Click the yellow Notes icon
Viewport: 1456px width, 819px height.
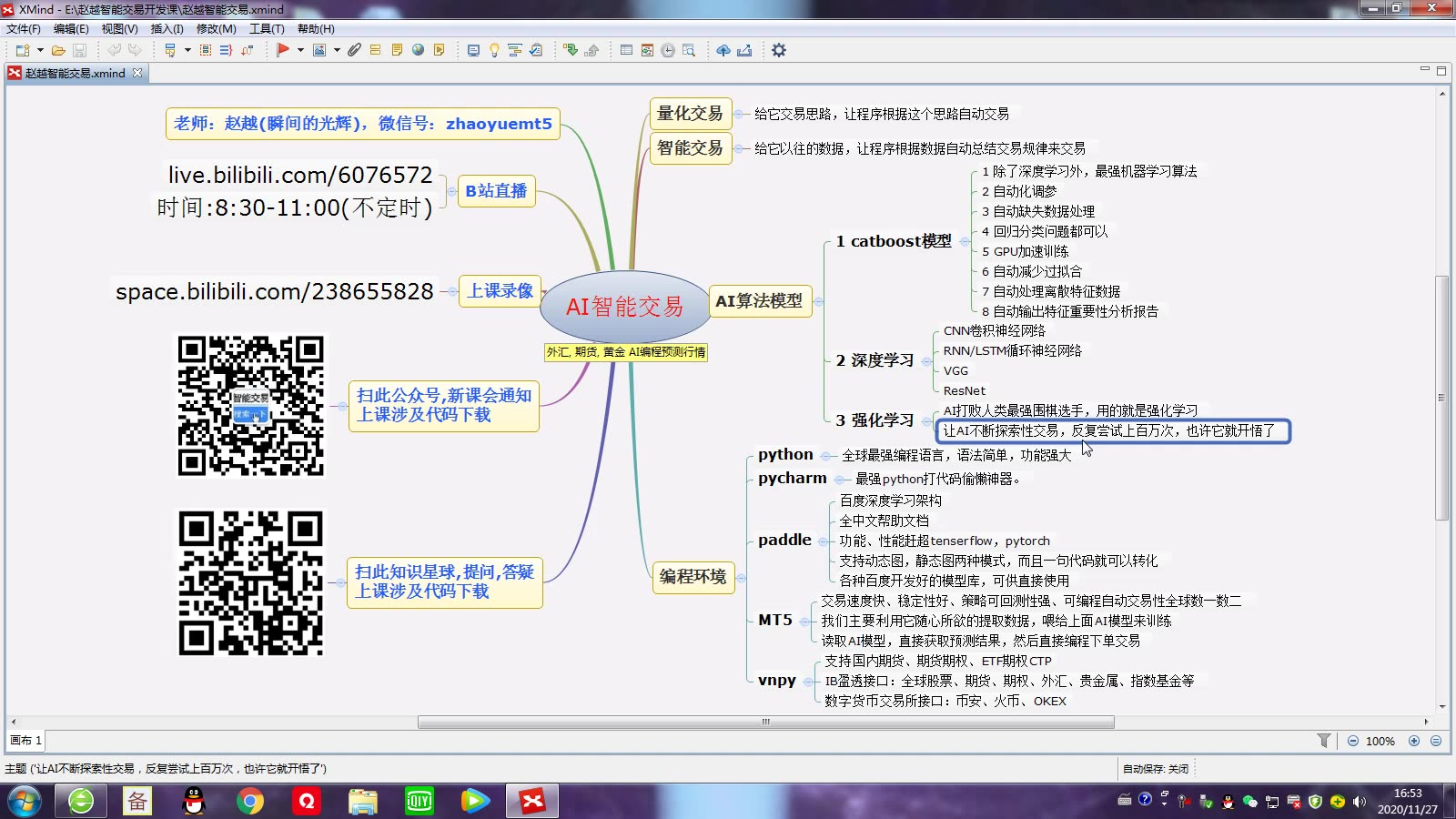397,50
